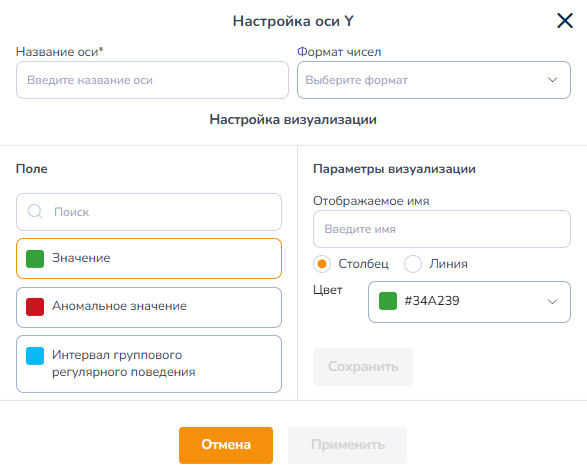The width and height of the screenshot is (587, 475).
Task: Open the Формат чисел dropdown
Action: [x=434, y=80]
